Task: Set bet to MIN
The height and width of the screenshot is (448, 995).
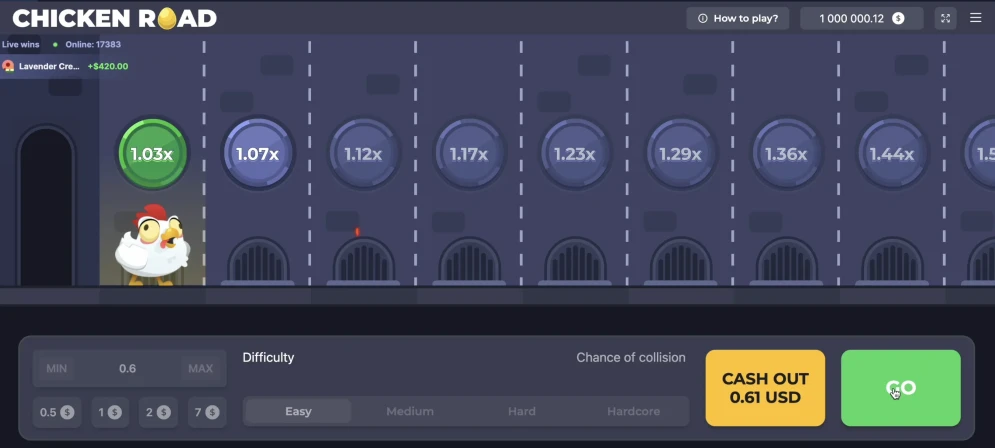Action: [56, 368]
